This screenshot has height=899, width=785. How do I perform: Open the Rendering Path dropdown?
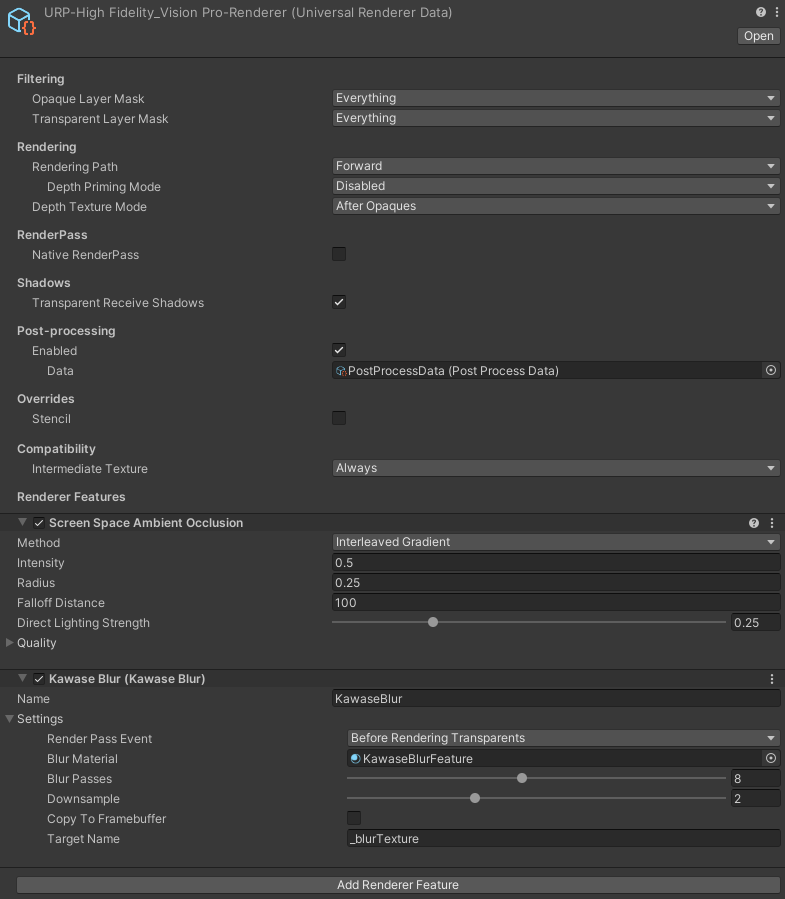556,166
